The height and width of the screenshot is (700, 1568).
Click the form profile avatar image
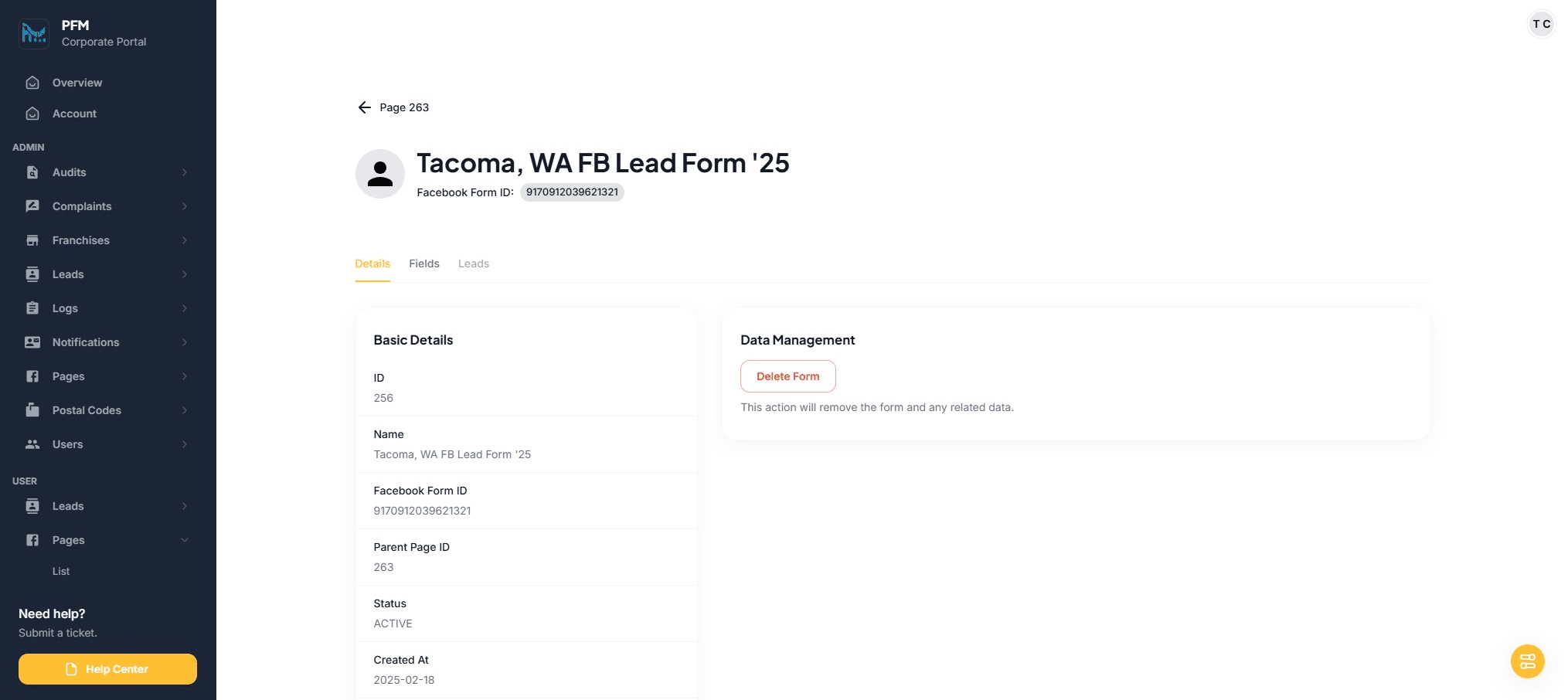pyautogui.click(x=380, y=174)
